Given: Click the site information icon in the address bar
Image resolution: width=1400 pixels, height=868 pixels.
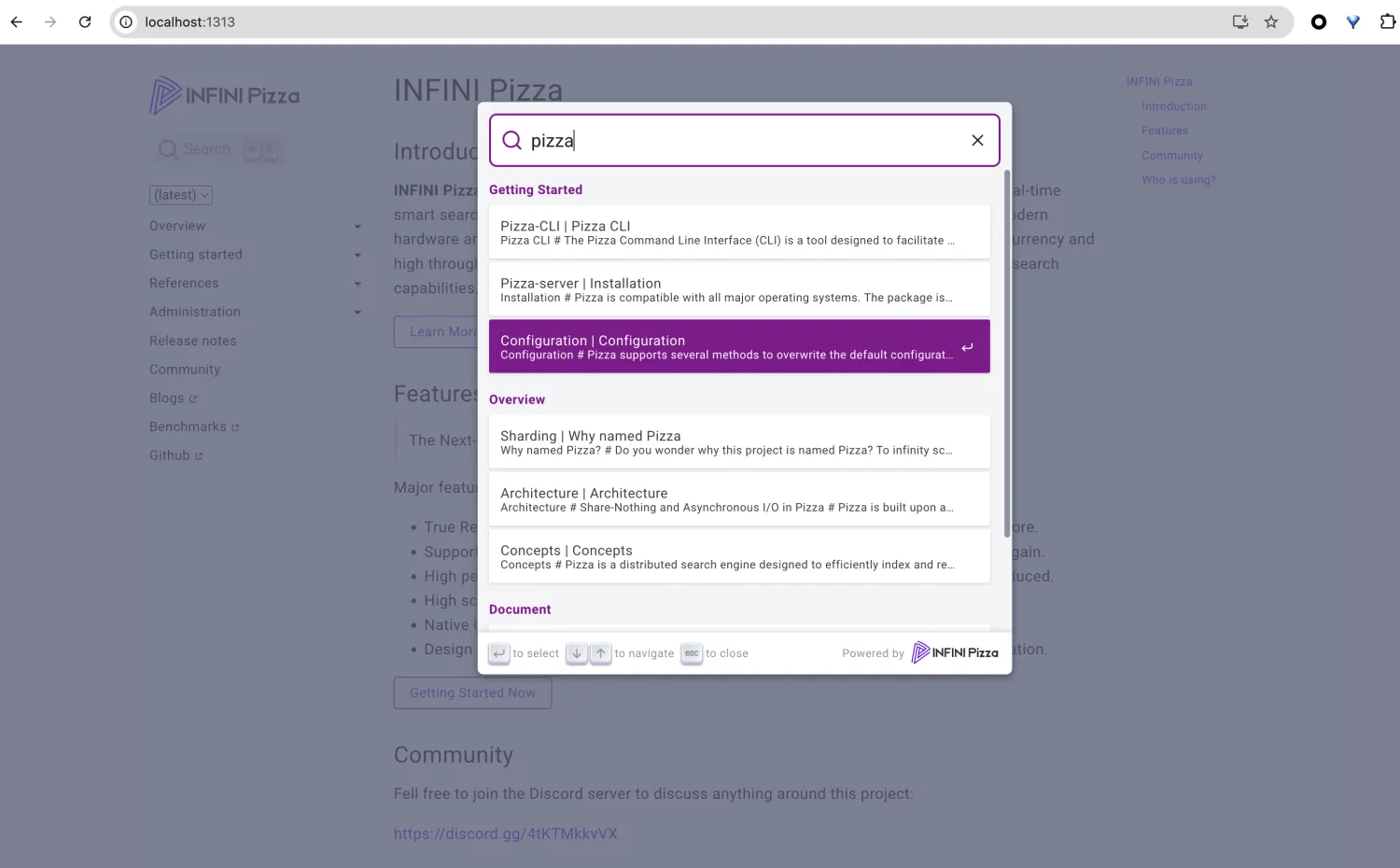Looking at the screenshot, I should pos(126,21).
